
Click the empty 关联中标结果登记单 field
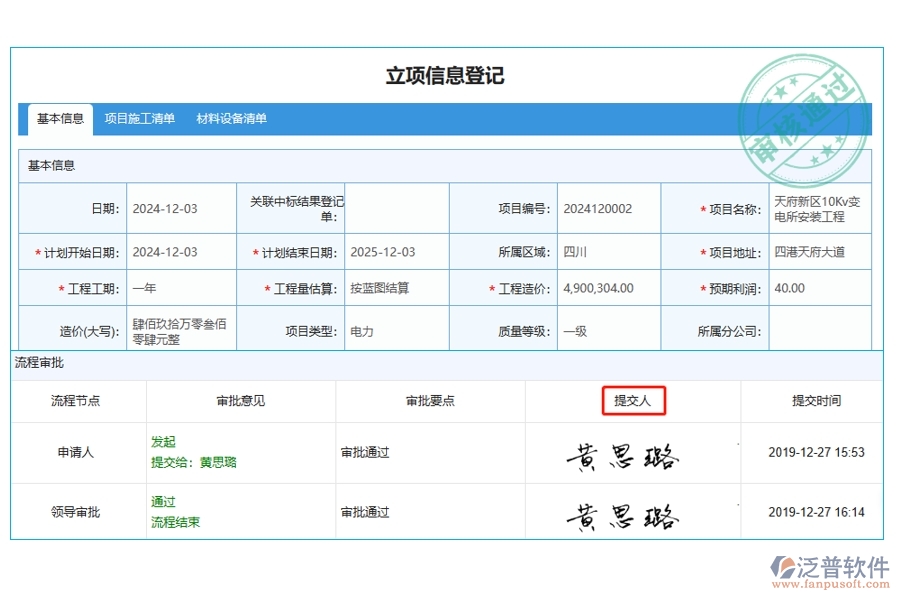point(398,208)
